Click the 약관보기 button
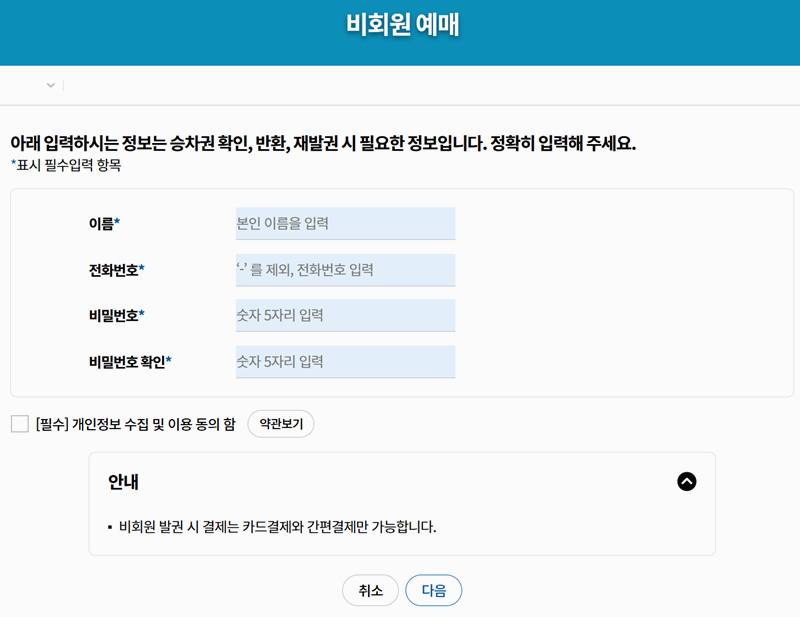The width and height of the screenshot is (800, 617). point(281,424)
